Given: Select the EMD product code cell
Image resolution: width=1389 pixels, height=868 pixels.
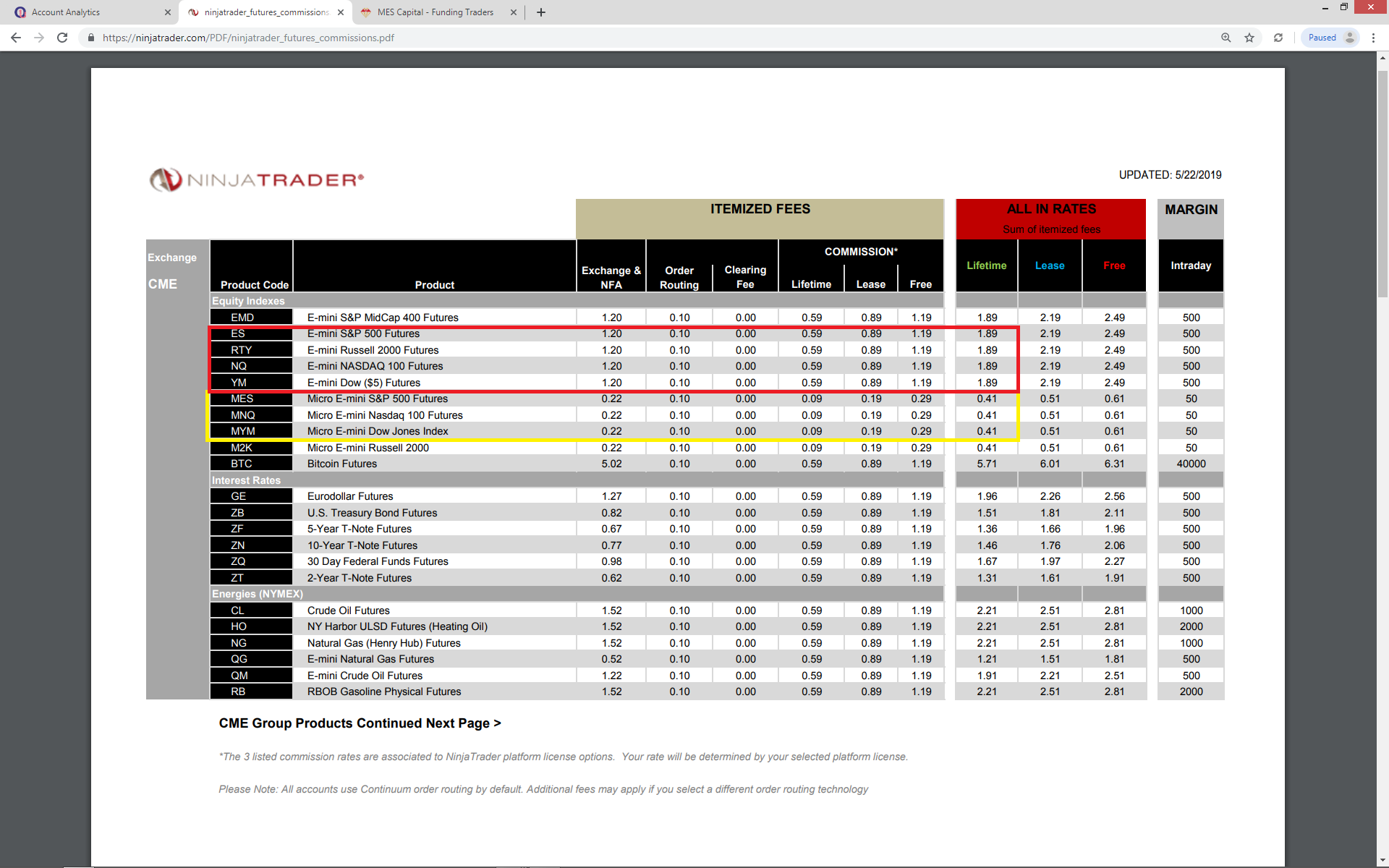Looking at the screenshot, I should click(x=251, y=318).
